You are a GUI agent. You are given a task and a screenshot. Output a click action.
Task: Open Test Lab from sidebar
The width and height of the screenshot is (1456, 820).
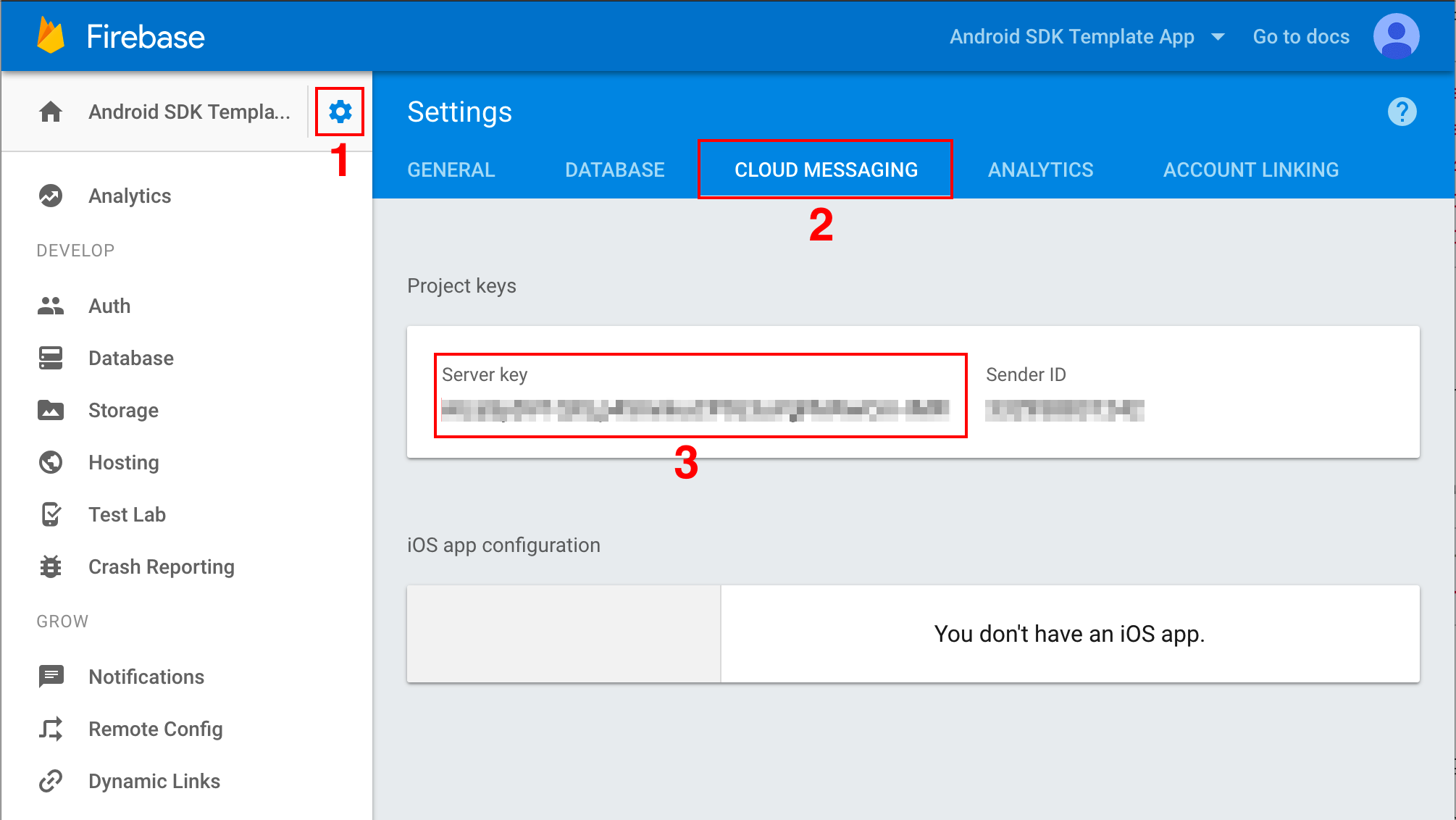50,514
